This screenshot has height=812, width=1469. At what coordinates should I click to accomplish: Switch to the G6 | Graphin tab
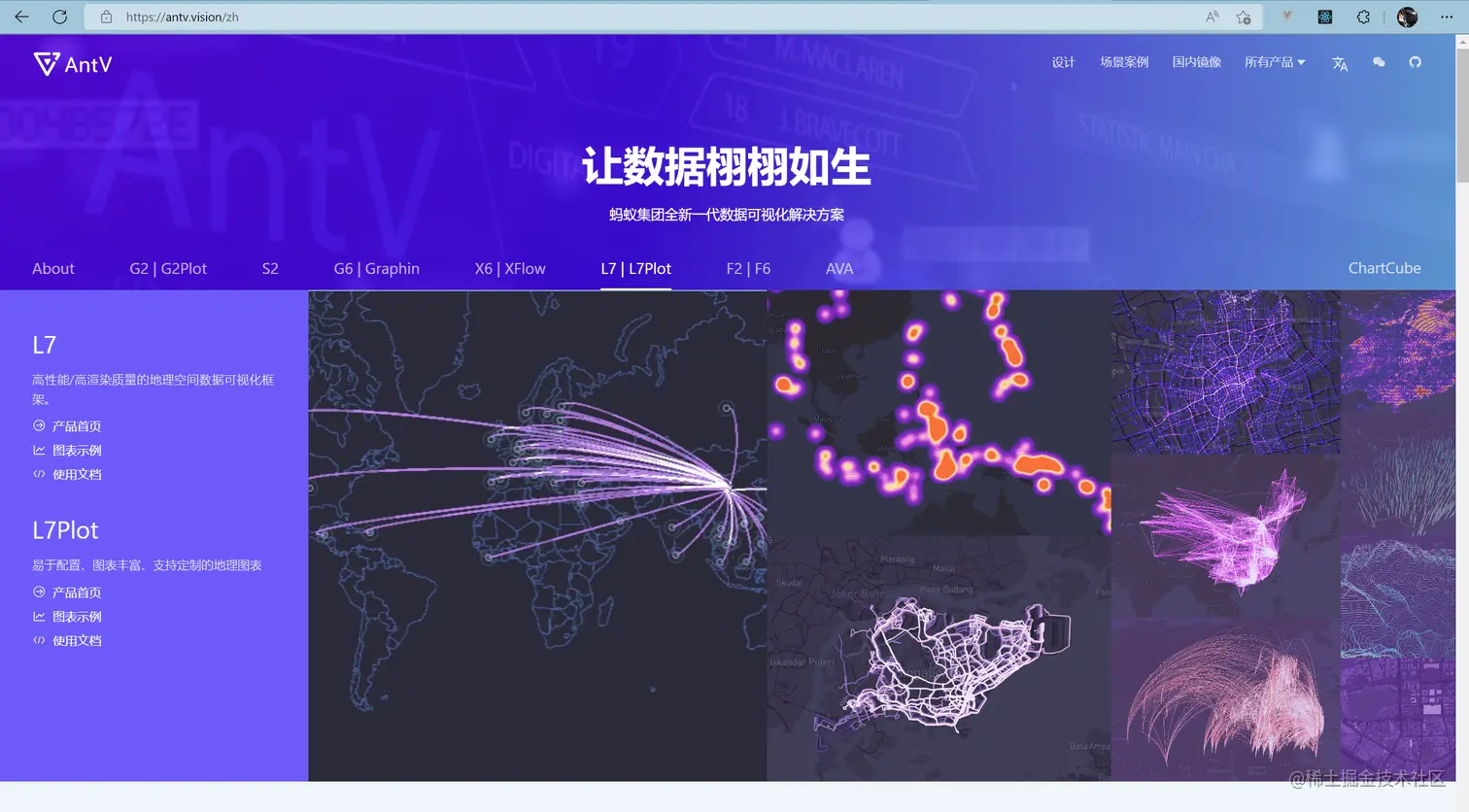coord(377,269)
